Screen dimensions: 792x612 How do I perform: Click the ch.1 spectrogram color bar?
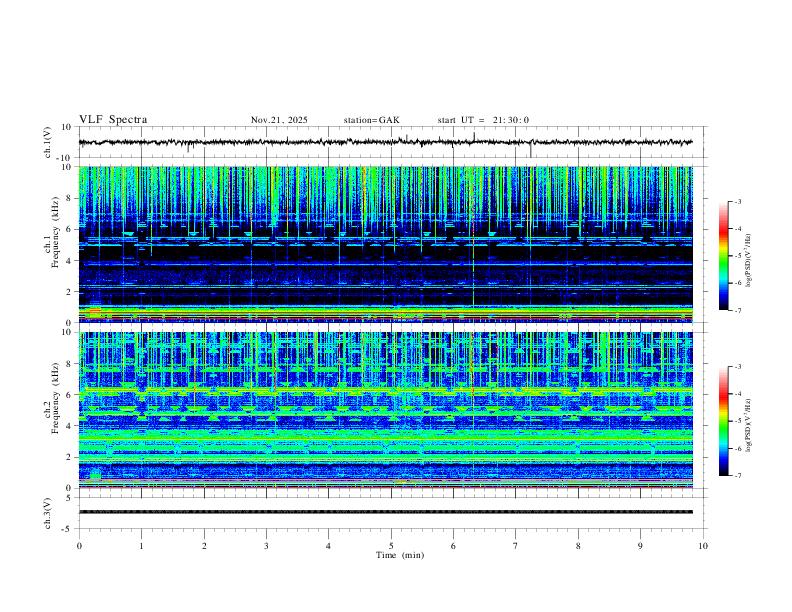(723, 256)
